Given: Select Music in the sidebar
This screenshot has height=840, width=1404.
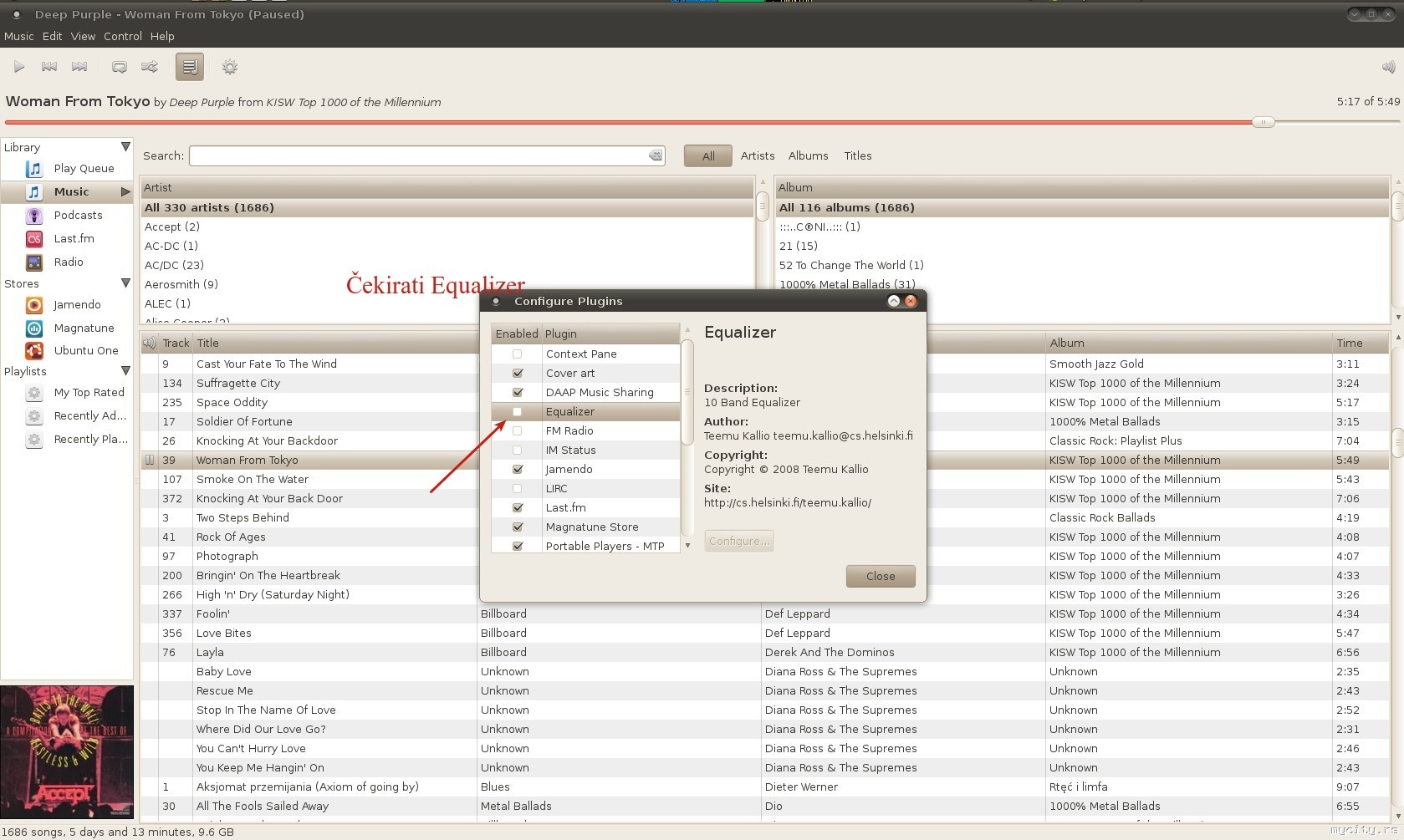Looking at the screenshot, I should click(67, 192).
